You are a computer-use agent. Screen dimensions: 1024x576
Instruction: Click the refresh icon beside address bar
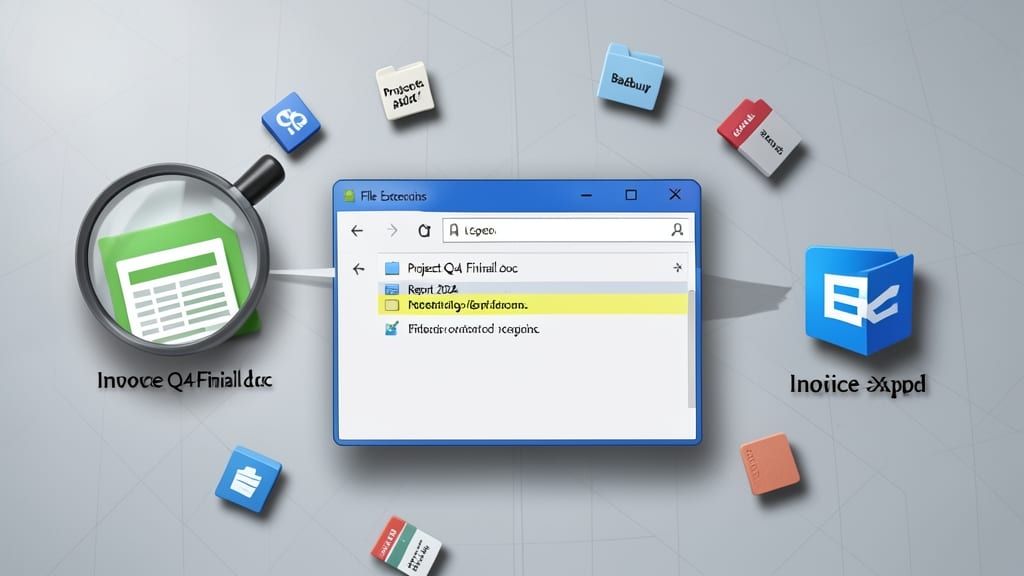[x=424, y=231]
